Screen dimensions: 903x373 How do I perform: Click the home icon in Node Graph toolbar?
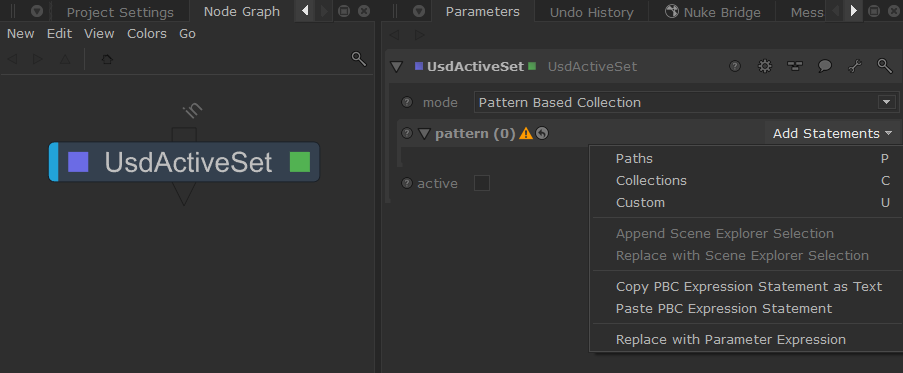[x=107, y=59]
